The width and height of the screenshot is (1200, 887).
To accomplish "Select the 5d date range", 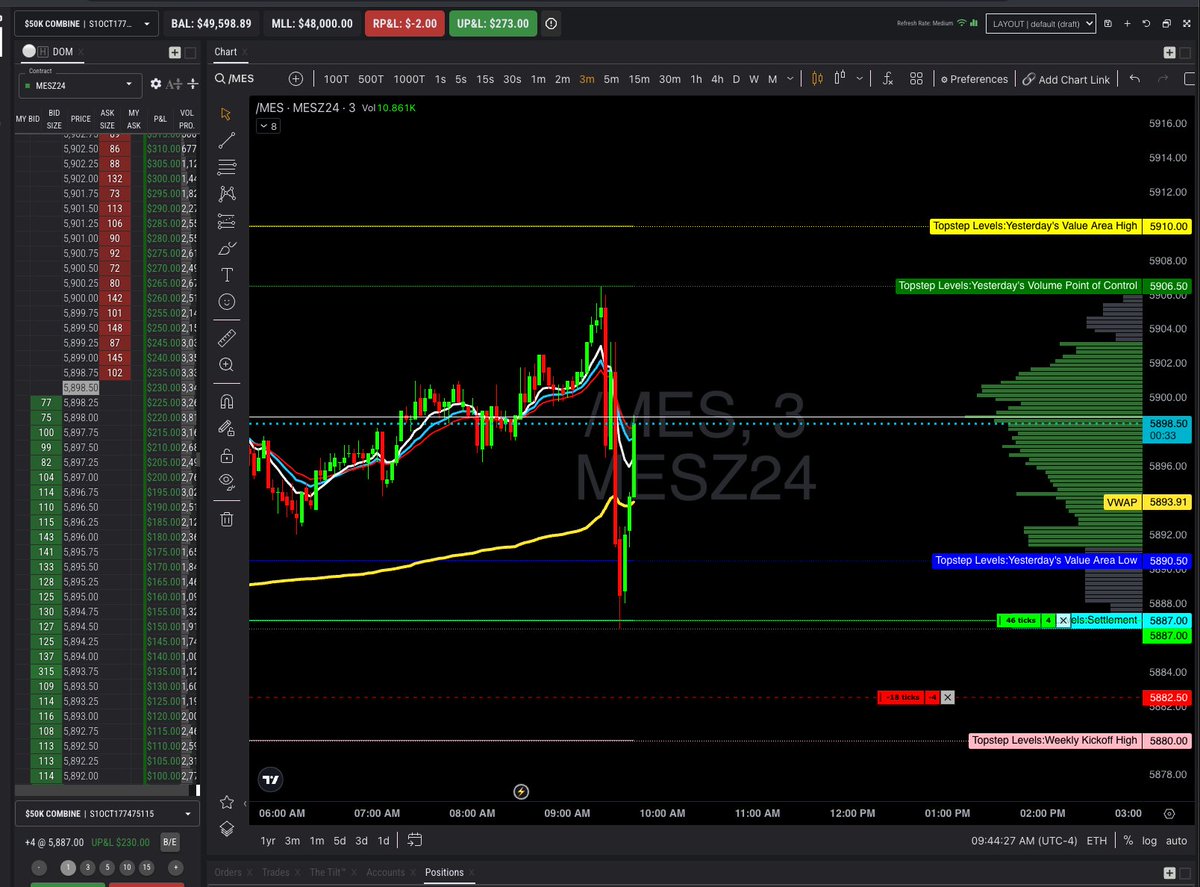I will (x=340, y=840).
